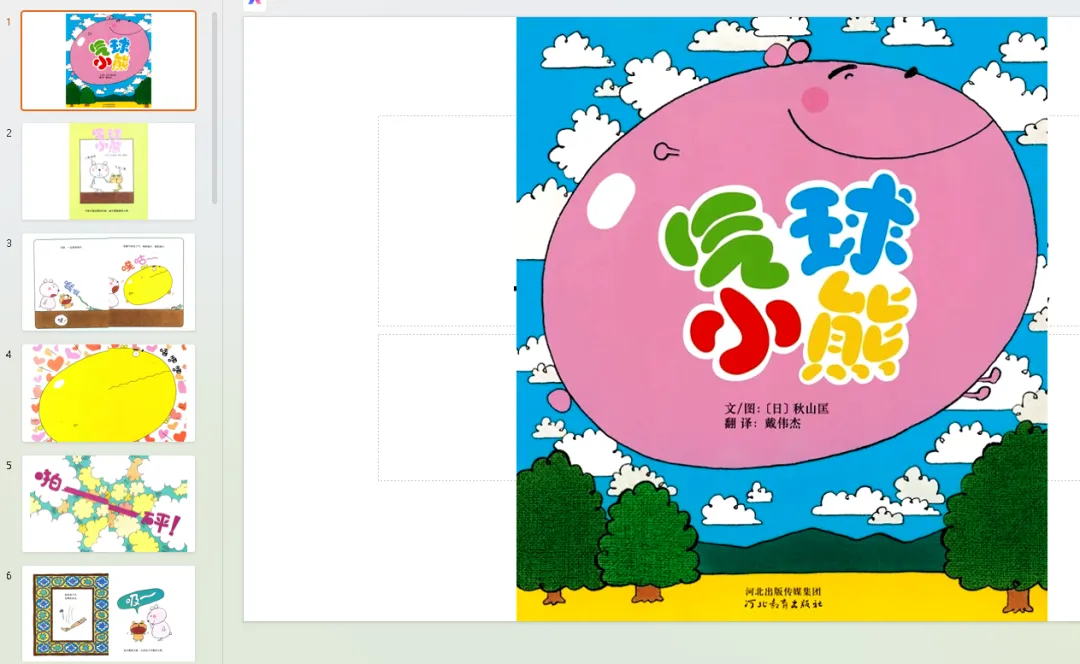Select the lower empty placeholder on the slide
The image size is (1080, 664).
447,407
